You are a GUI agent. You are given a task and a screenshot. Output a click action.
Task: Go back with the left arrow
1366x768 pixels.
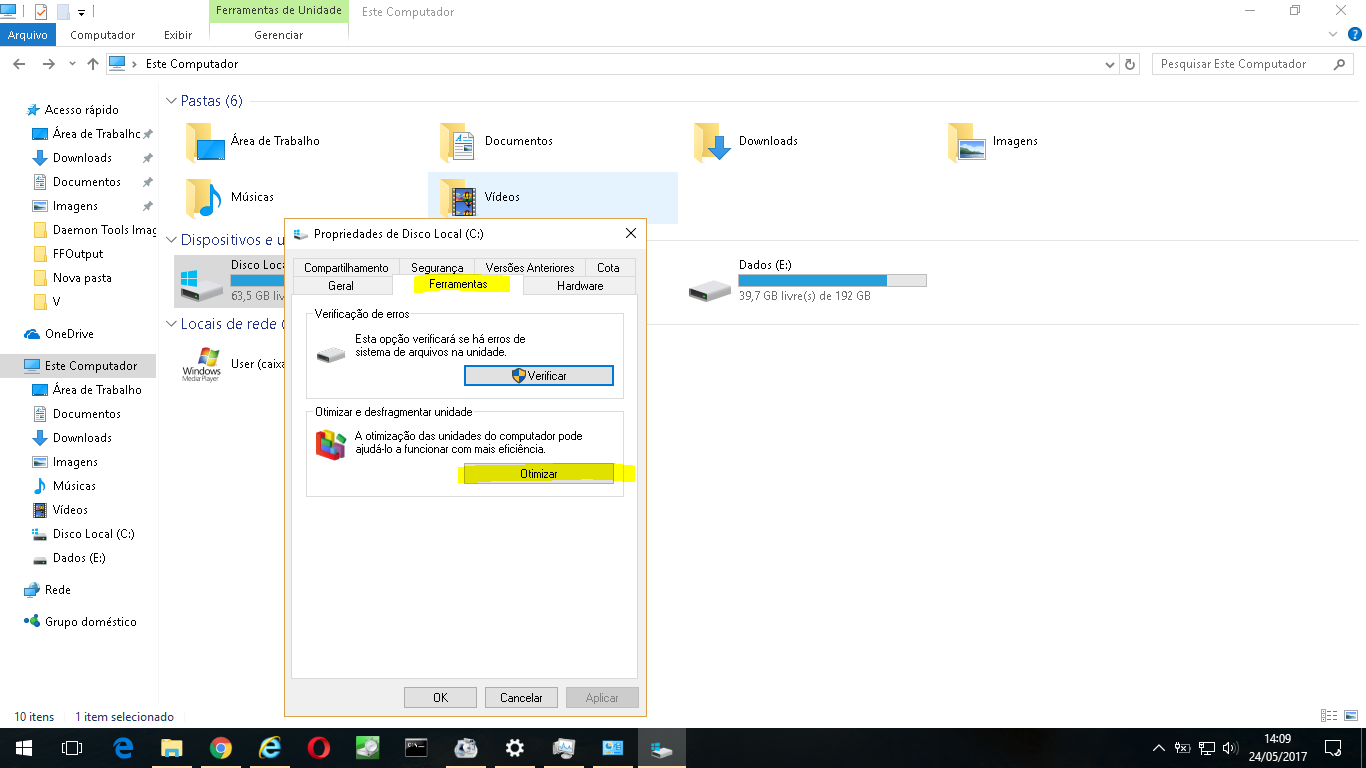coord(18,64)
